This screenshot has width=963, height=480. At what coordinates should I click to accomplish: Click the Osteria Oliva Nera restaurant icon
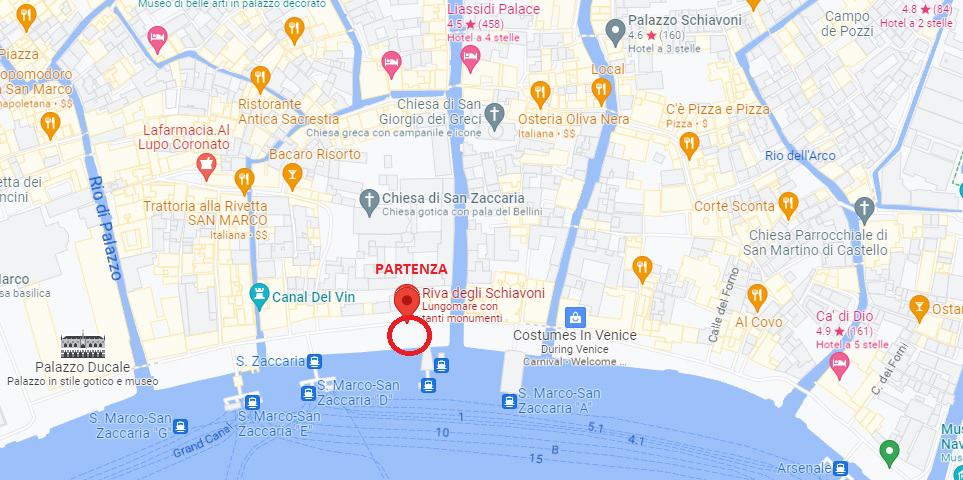point(540,94)
